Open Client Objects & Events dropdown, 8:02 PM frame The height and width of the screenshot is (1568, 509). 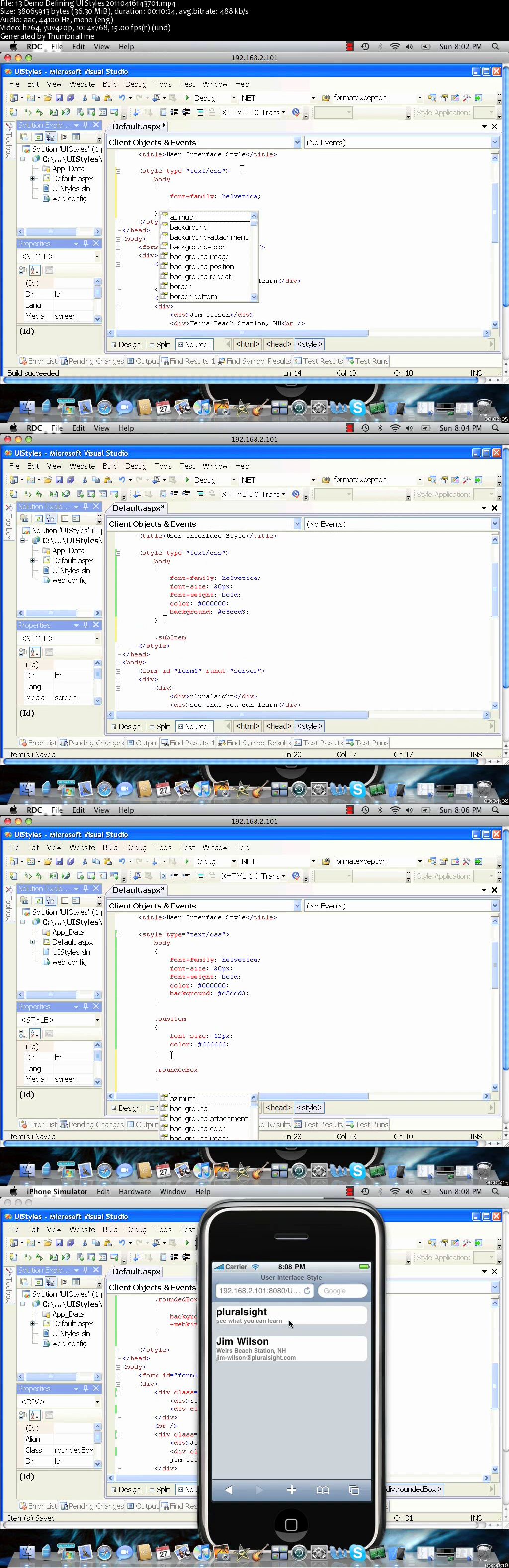coord(297,143)
